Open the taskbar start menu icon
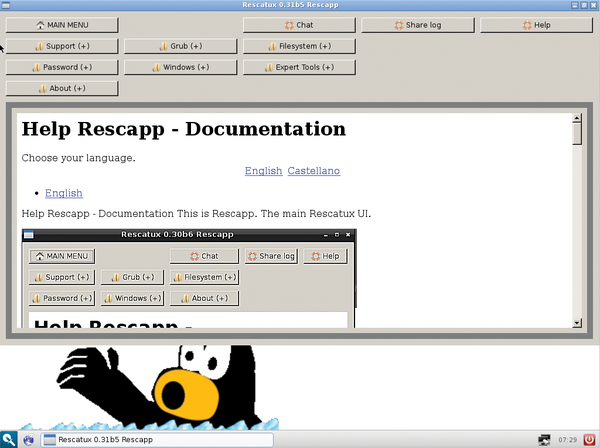 8,440
